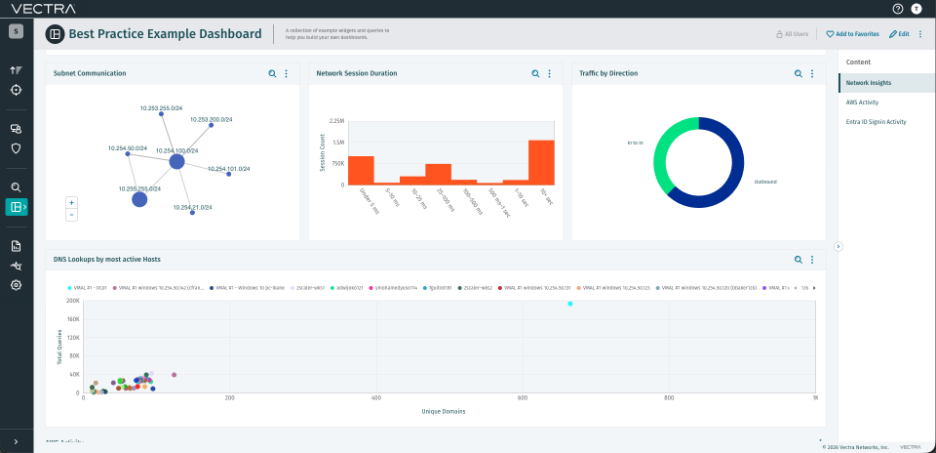Open Traffic by Direction widget kebab menu
This screenshot has height=453, width=936.
[812, 73]
